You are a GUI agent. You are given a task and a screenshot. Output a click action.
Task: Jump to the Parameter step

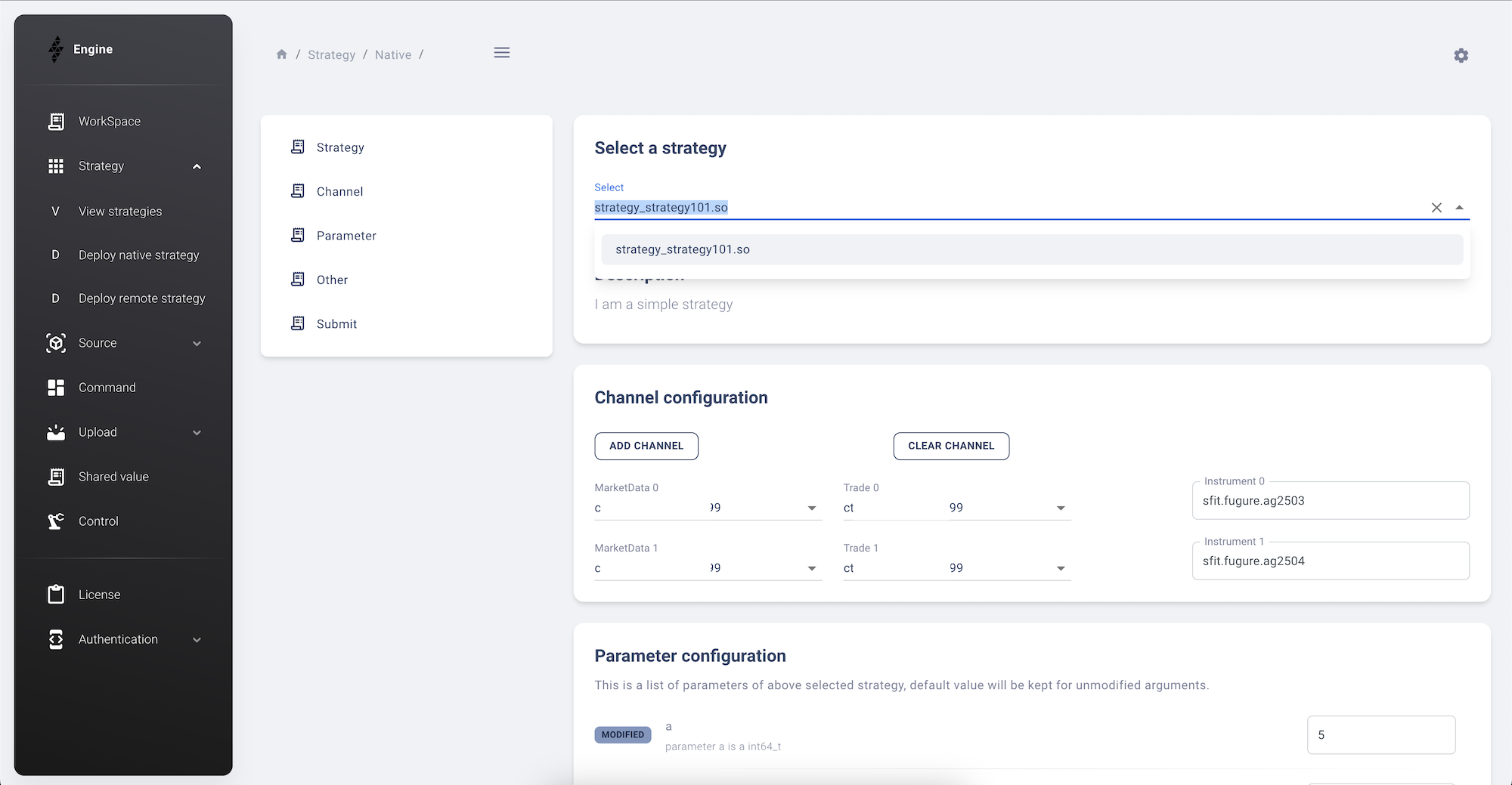pyautogui.click(x=345, y=236)
